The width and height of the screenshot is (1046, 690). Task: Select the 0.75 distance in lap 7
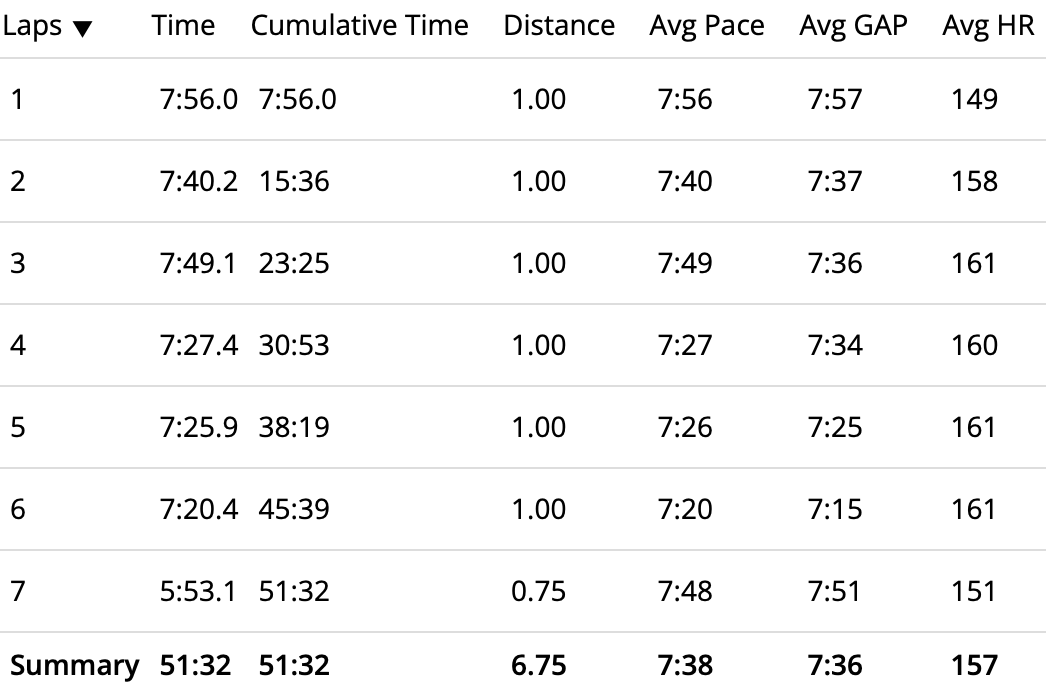(538, 591)
